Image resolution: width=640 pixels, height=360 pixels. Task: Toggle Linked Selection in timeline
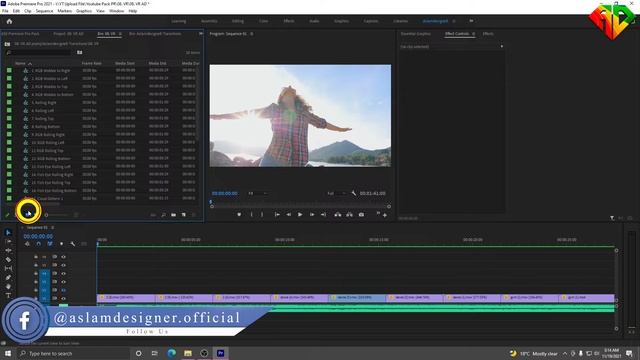50,244
